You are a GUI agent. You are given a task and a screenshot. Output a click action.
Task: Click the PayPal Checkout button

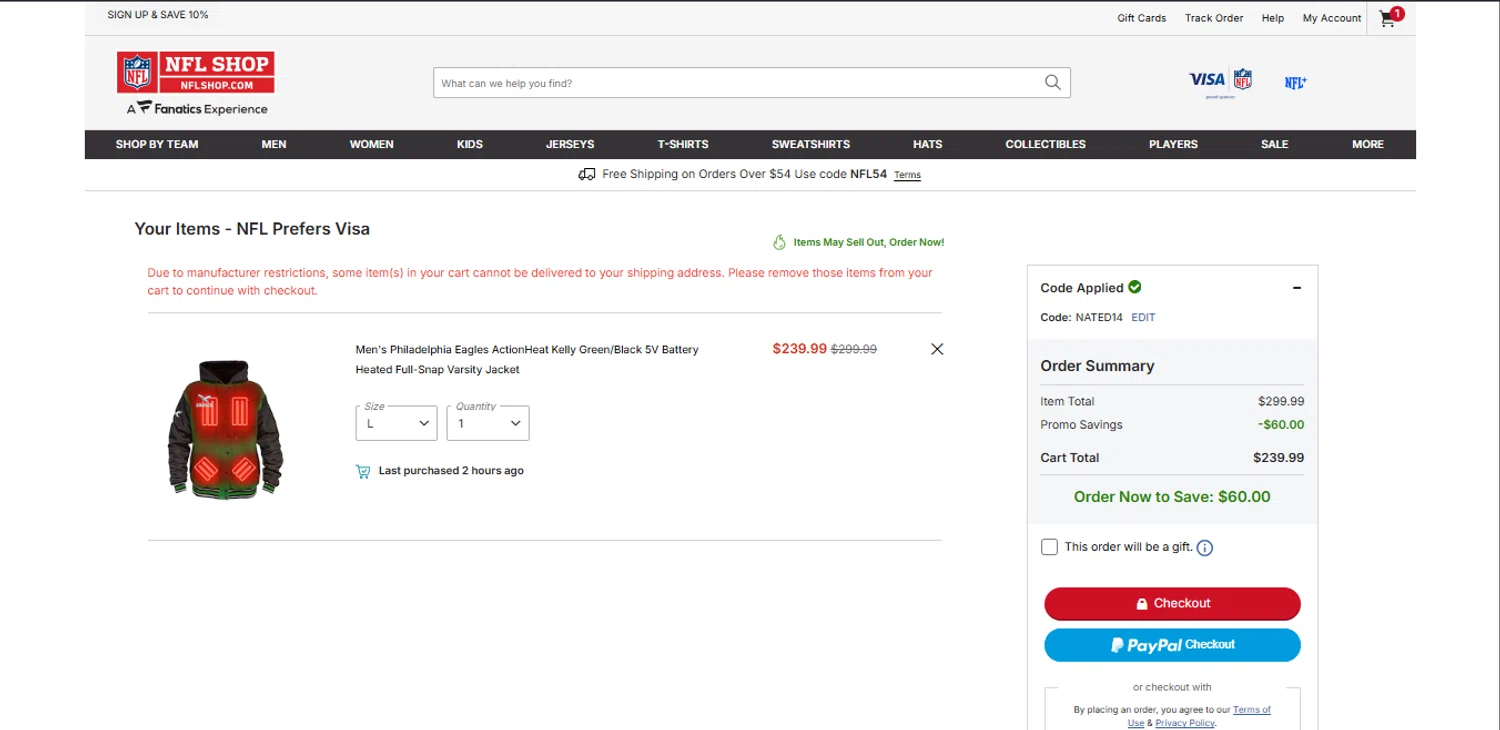[1172, 645]
